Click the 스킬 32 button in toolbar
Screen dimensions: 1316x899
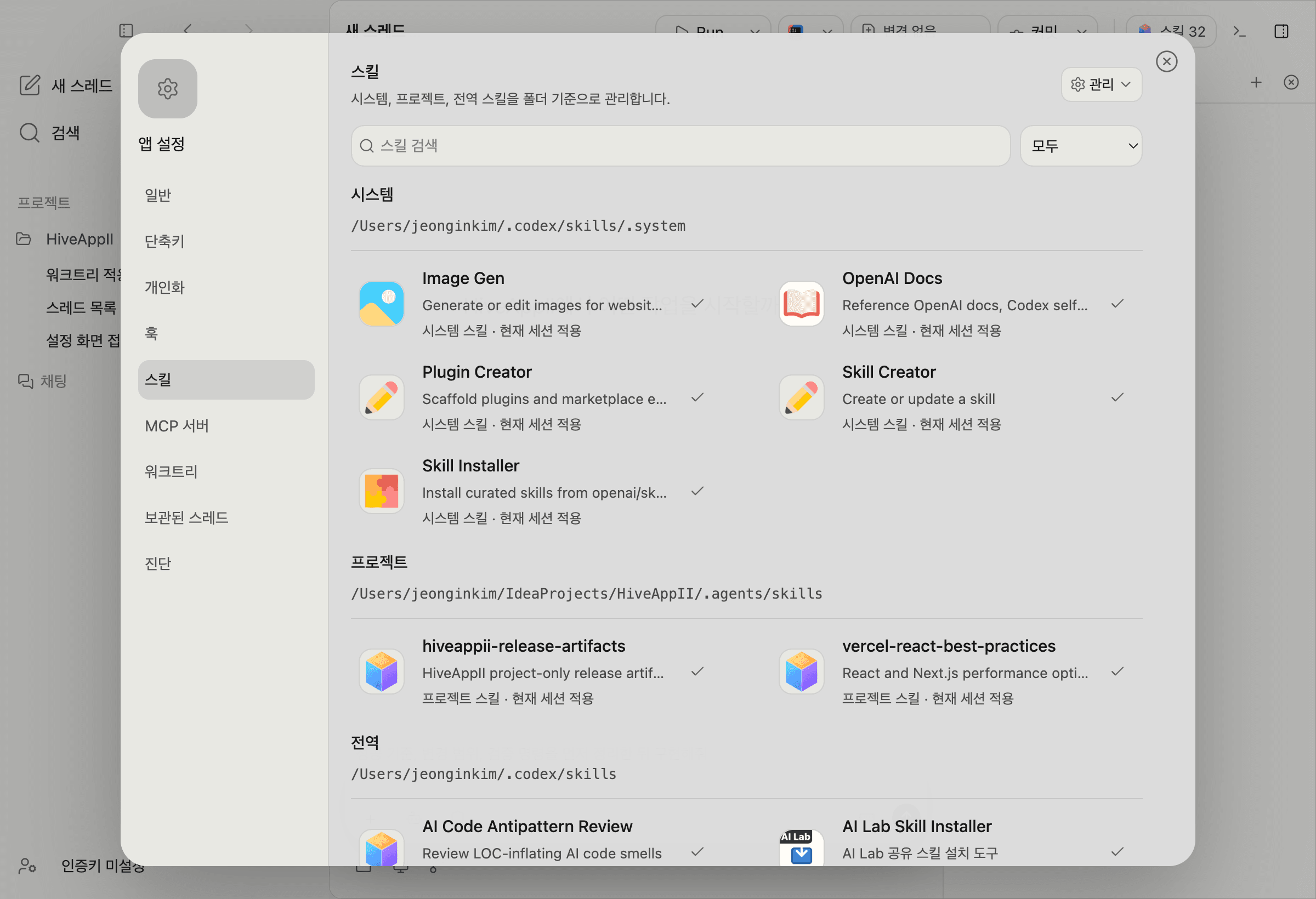pyautogui.click(x=1171, y=31)
